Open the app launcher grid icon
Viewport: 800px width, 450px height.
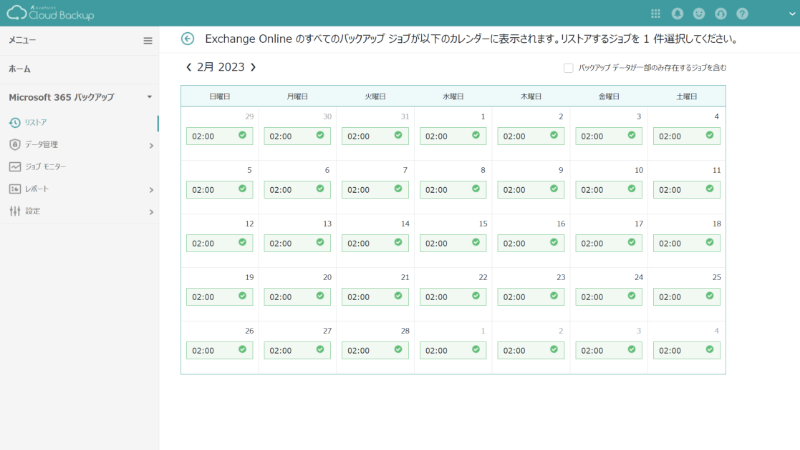[656, 14]
